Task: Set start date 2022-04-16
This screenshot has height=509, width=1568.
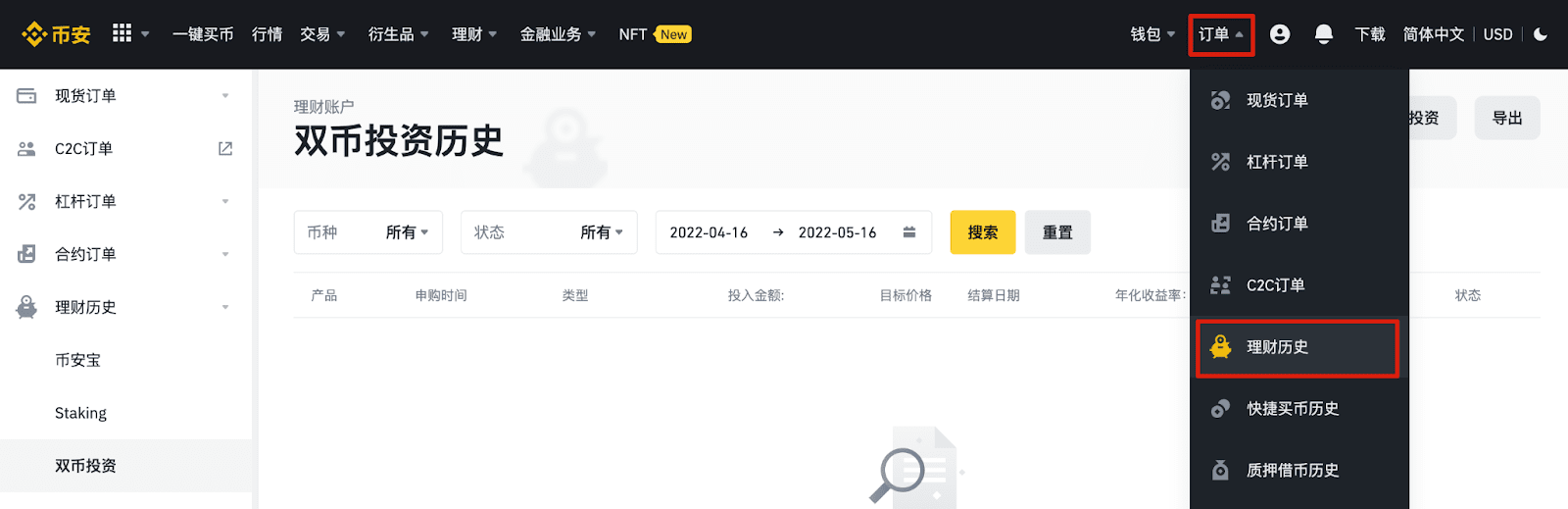Action: (709, 232)
